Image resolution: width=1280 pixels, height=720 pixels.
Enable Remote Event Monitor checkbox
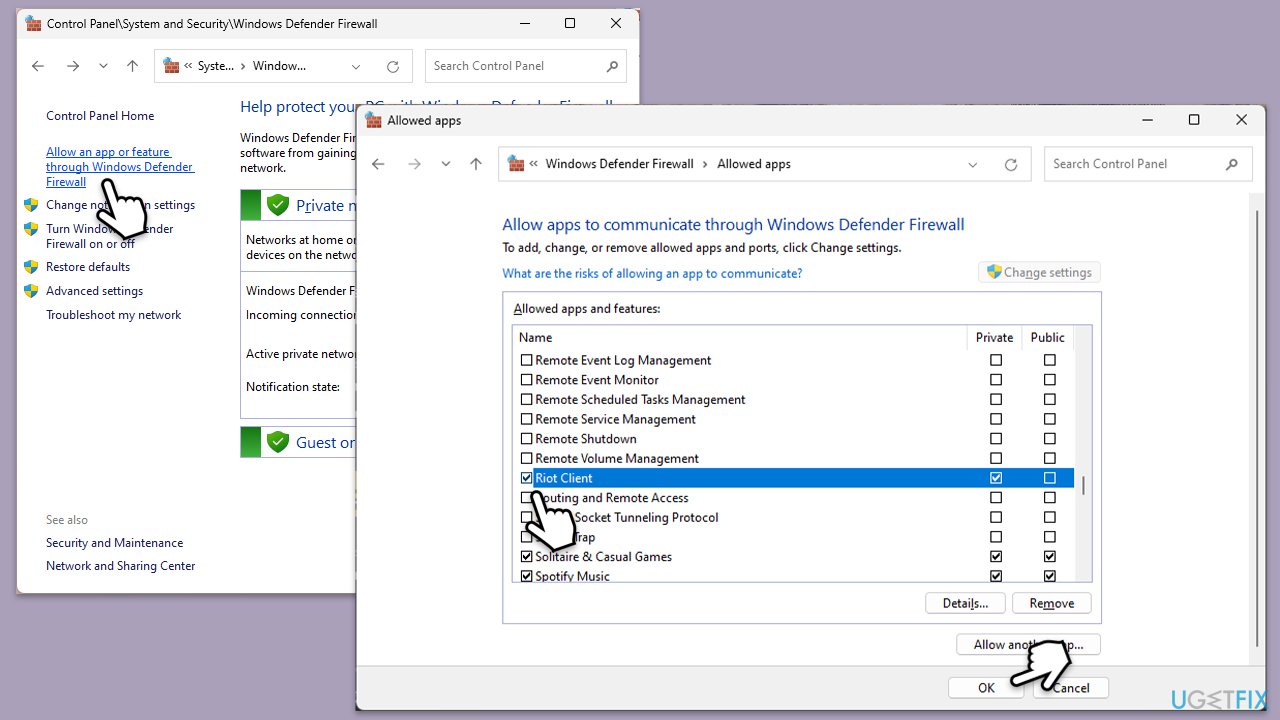[527, 380]
